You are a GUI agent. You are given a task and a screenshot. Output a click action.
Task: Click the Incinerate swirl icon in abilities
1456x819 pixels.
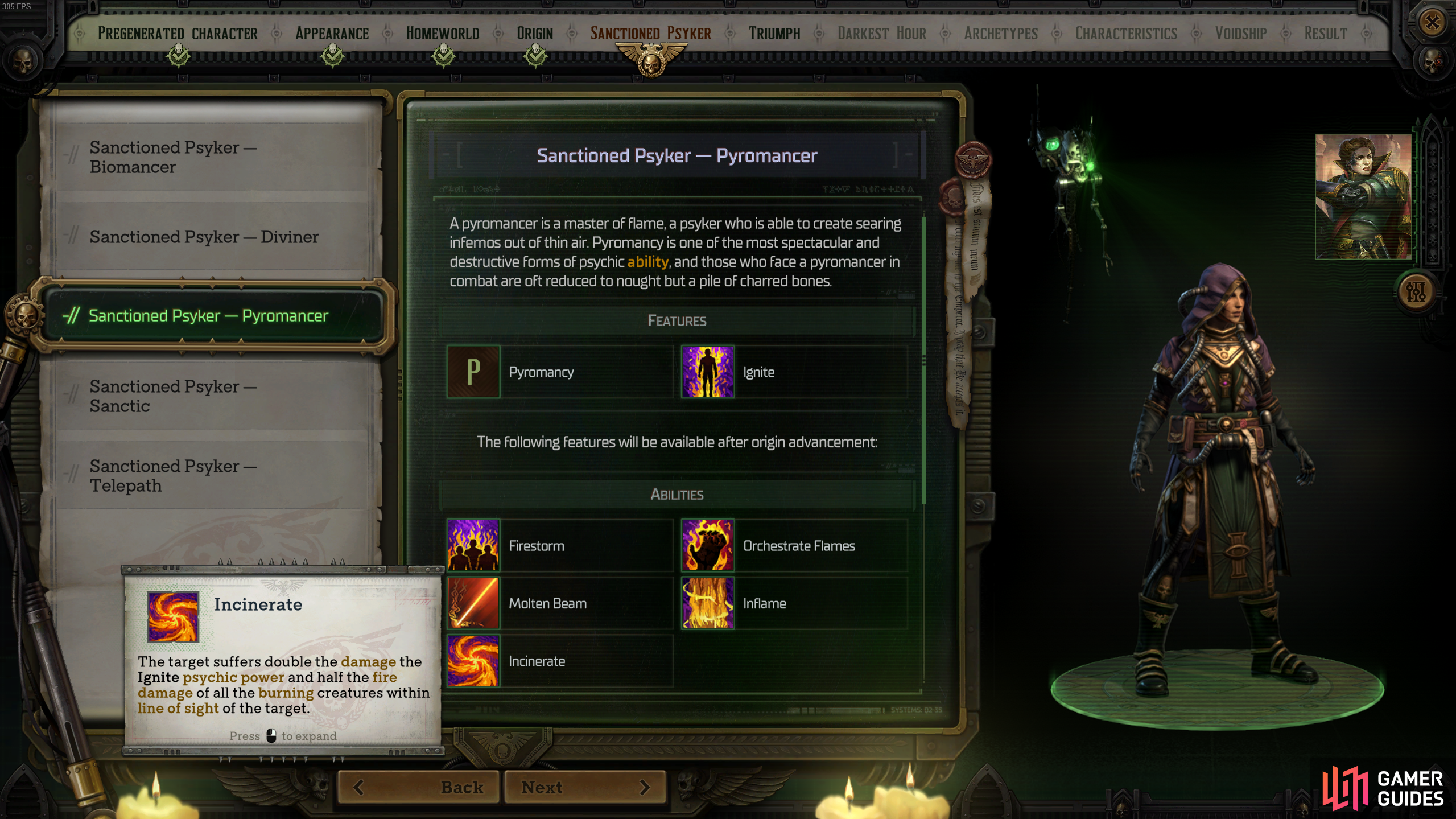473,661
